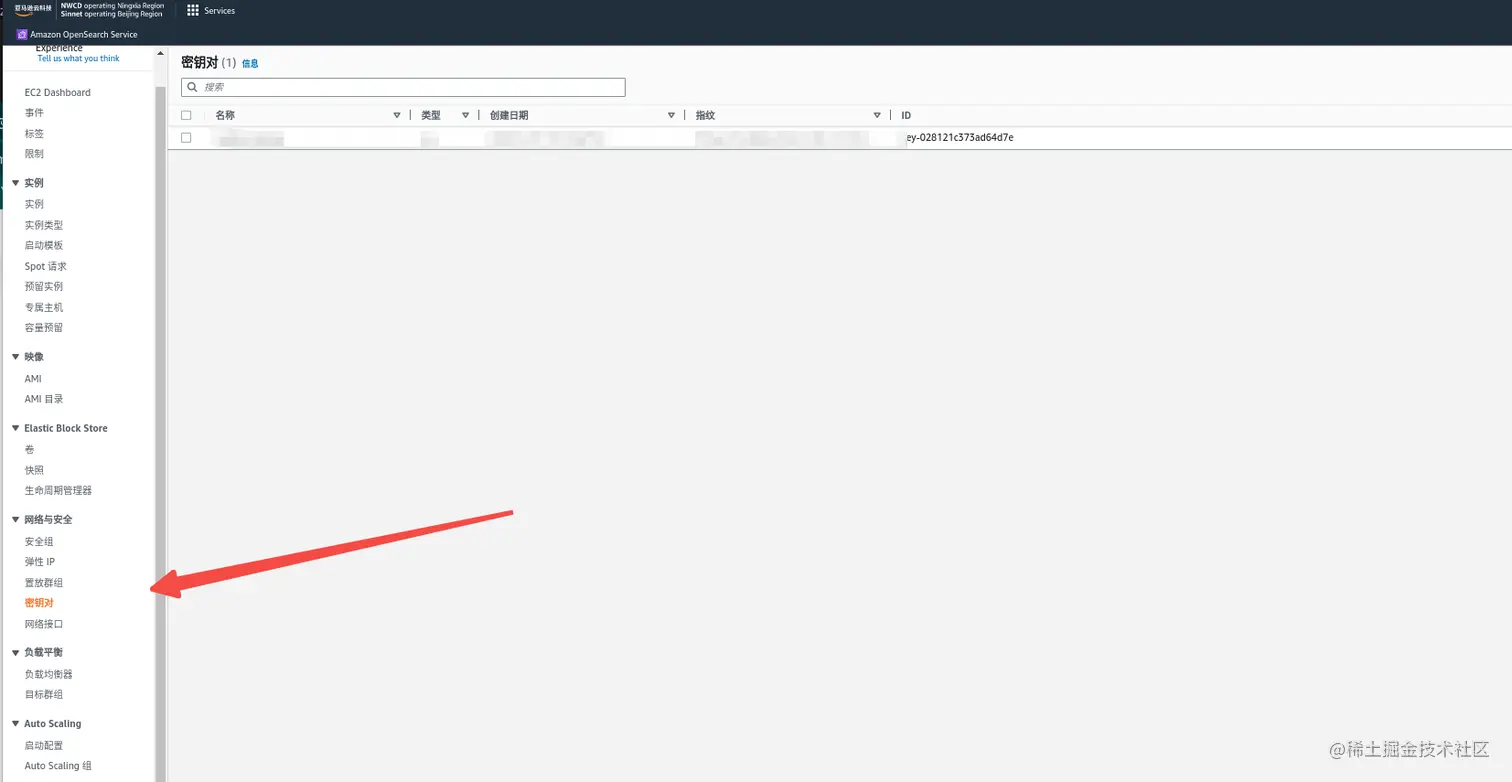Sort by the 名称 column arrow
The image size is (1512, 782).
pyautogui.click(x=397, y=116)
